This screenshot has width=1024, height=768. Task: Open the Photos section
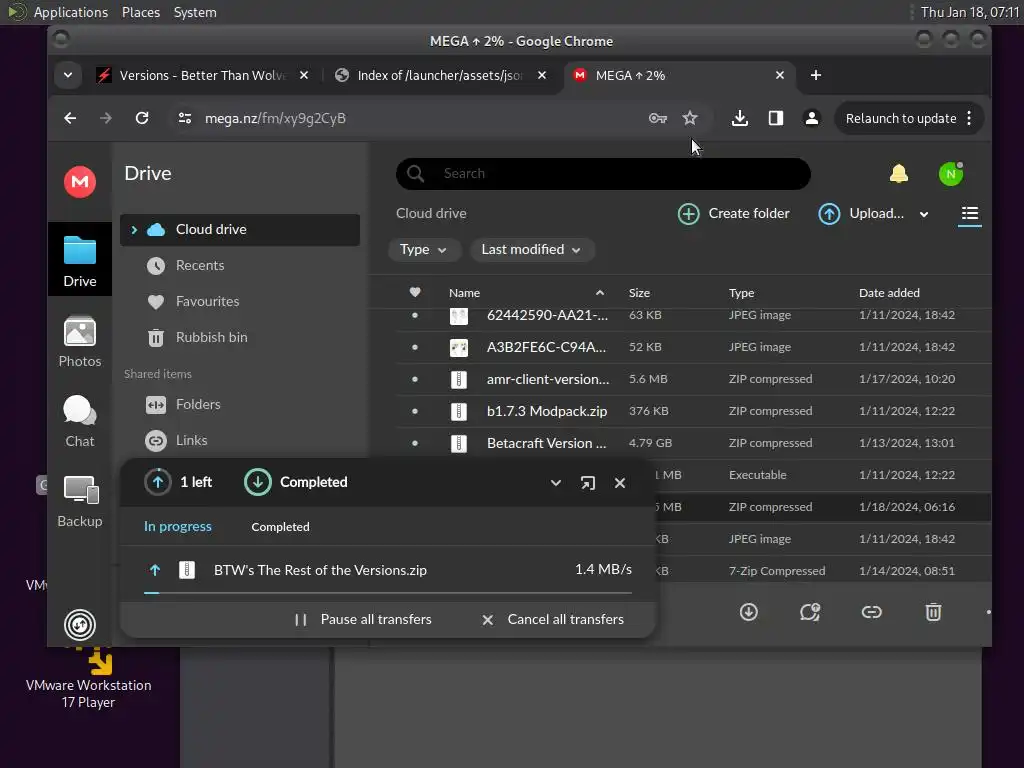[80, 342]
